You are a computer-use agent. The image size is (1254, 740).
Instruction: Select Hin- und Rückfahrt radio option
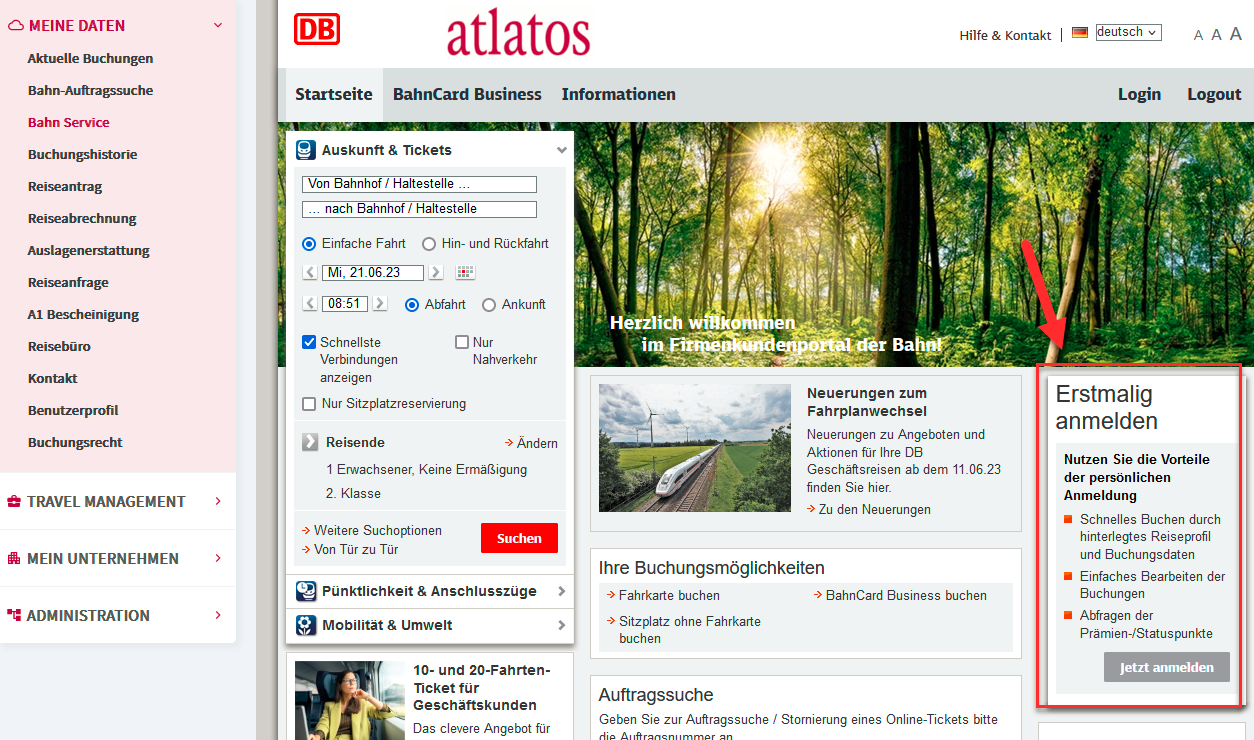(x=429, y=243)
